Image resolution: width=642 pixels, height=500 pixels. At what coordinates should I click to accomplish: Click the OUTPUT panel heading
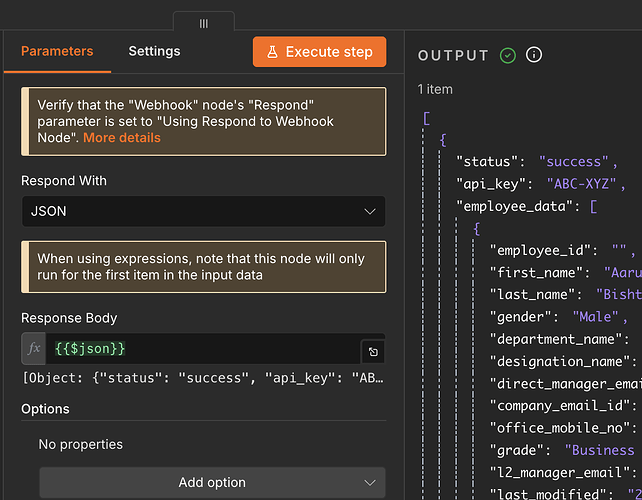click(x=453, y=55)
